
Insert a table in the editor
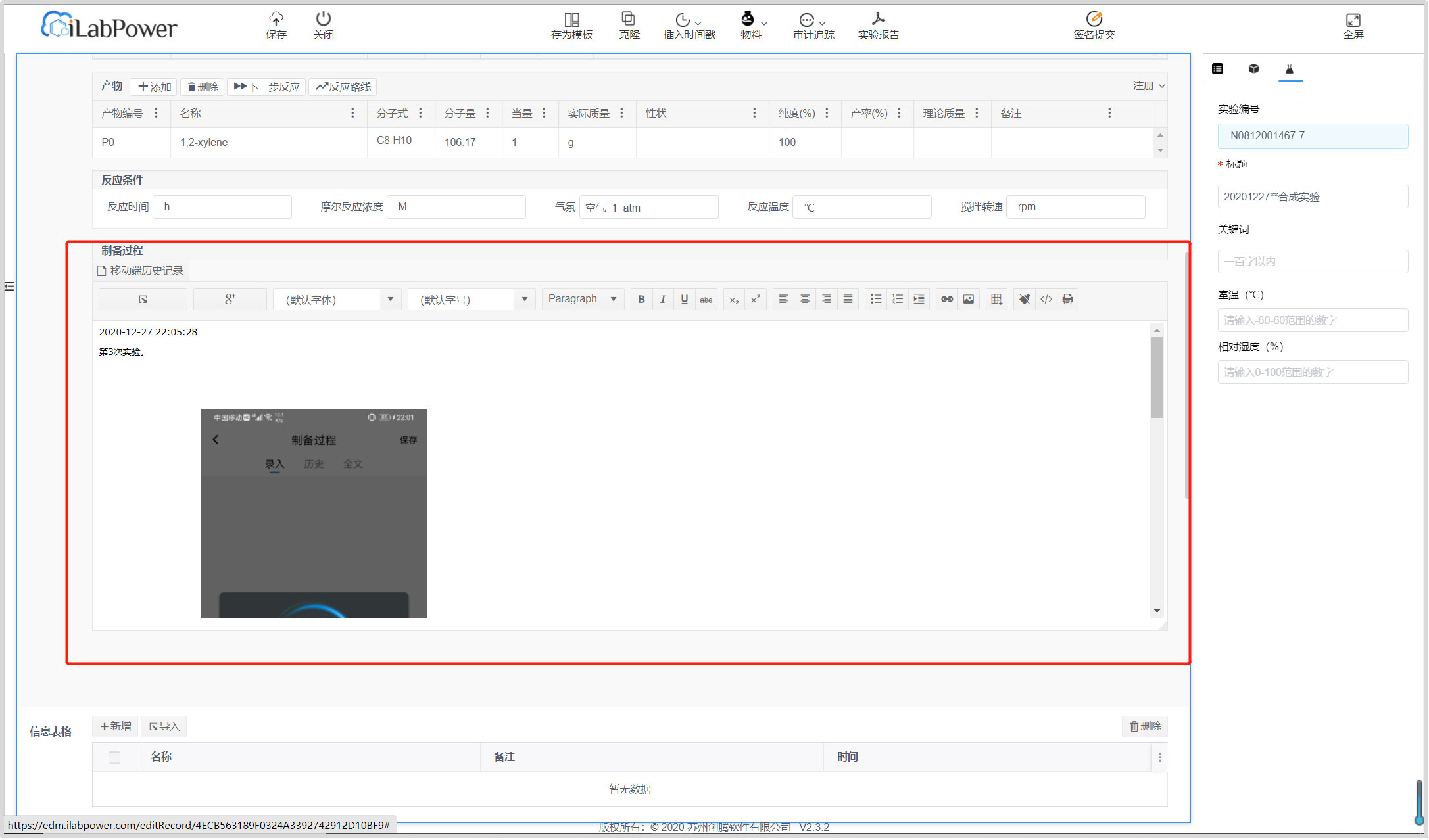coord(996,300)
